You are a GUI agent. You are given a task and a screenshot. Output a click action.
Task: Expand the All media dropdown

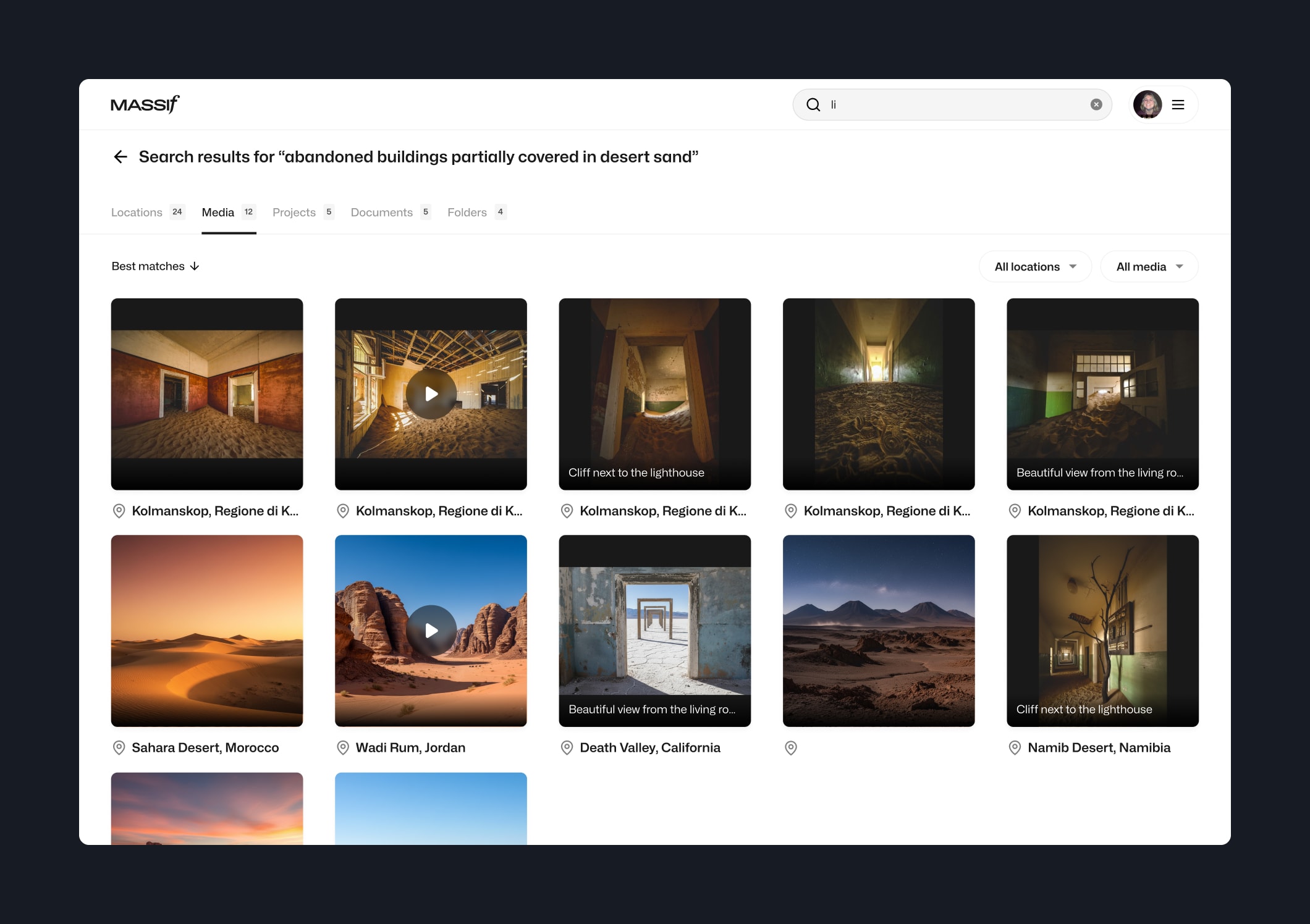(1149, 267)
